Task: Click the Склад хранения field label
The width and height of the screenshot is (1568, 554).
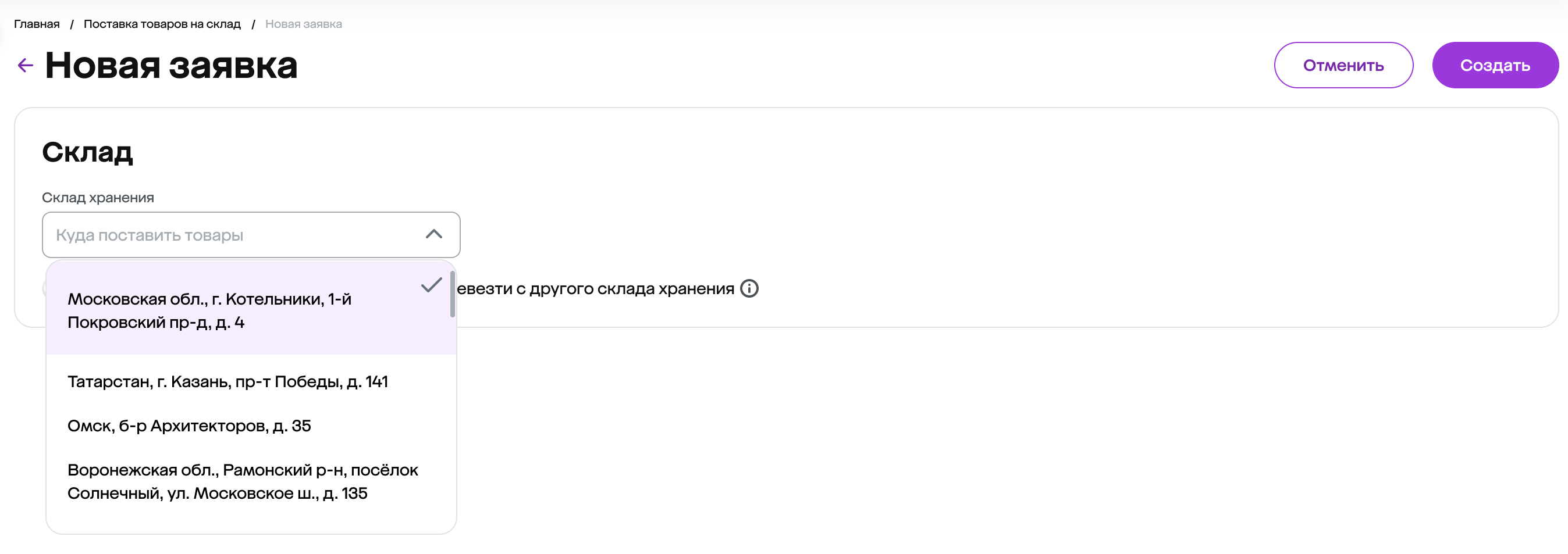Action: coord(98,198)
